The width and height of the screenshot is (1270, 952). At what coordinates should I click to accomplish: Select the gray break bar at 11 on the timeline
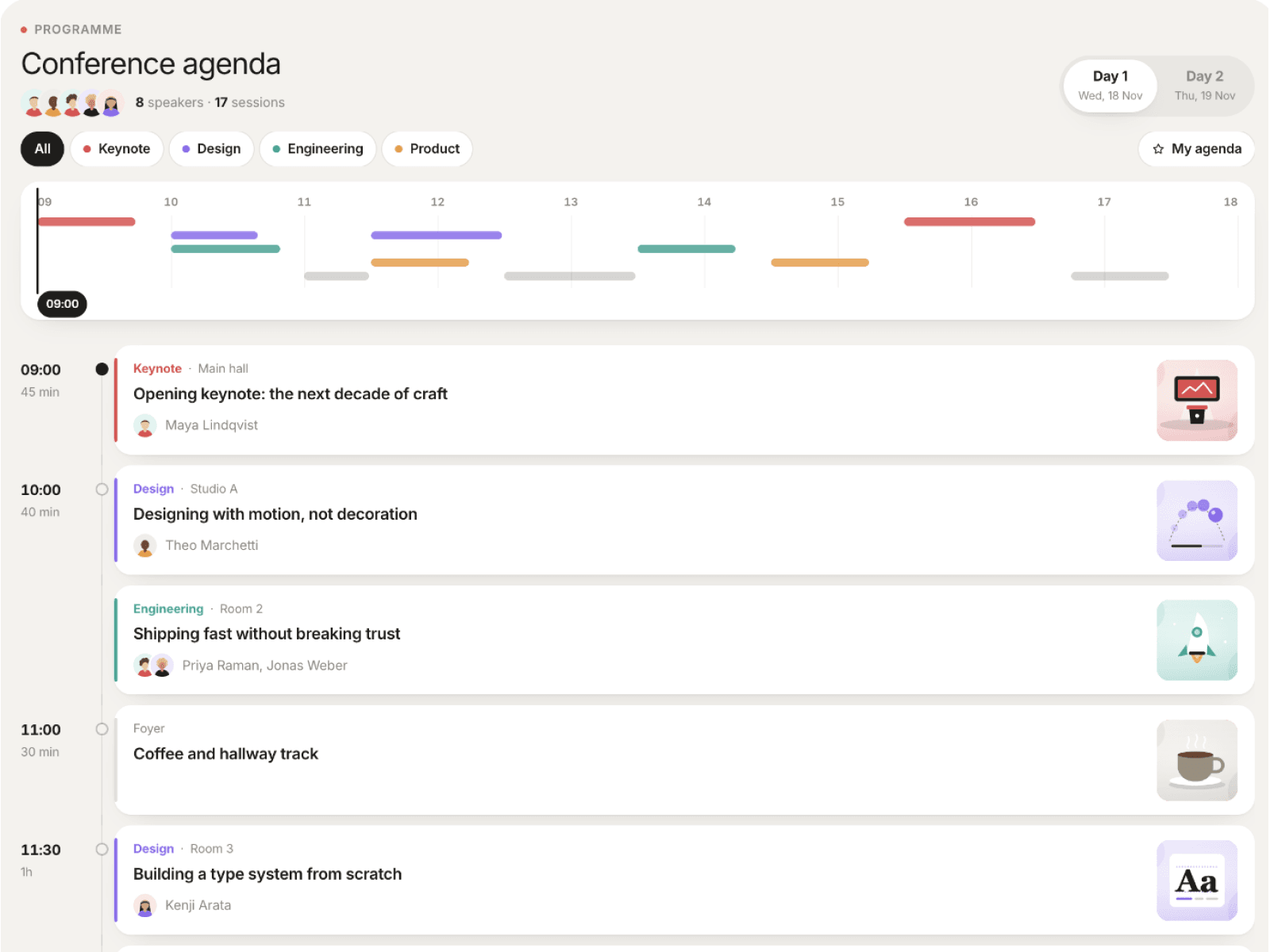337,276
